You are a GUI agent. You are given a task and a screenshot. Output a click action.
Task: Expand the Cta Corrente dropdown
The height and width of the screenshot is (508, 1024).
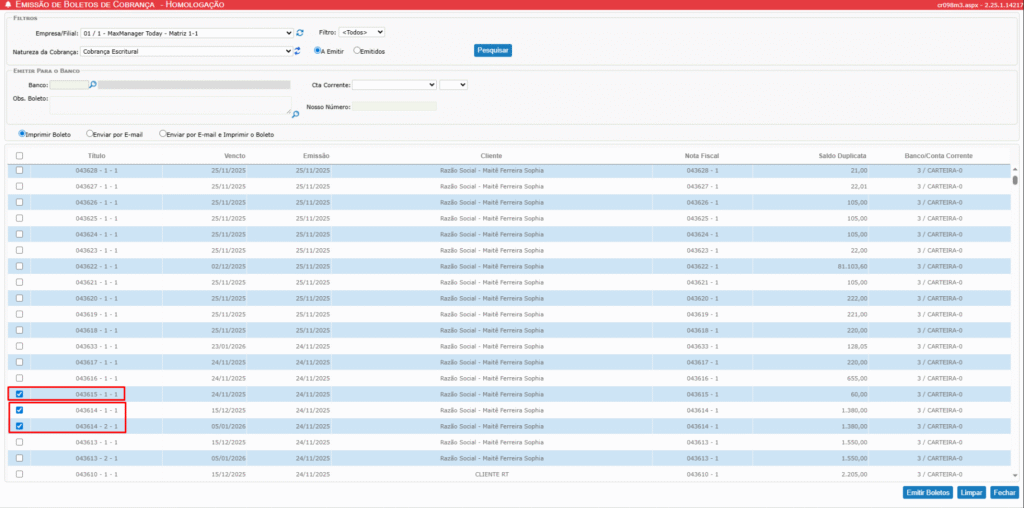394,85
